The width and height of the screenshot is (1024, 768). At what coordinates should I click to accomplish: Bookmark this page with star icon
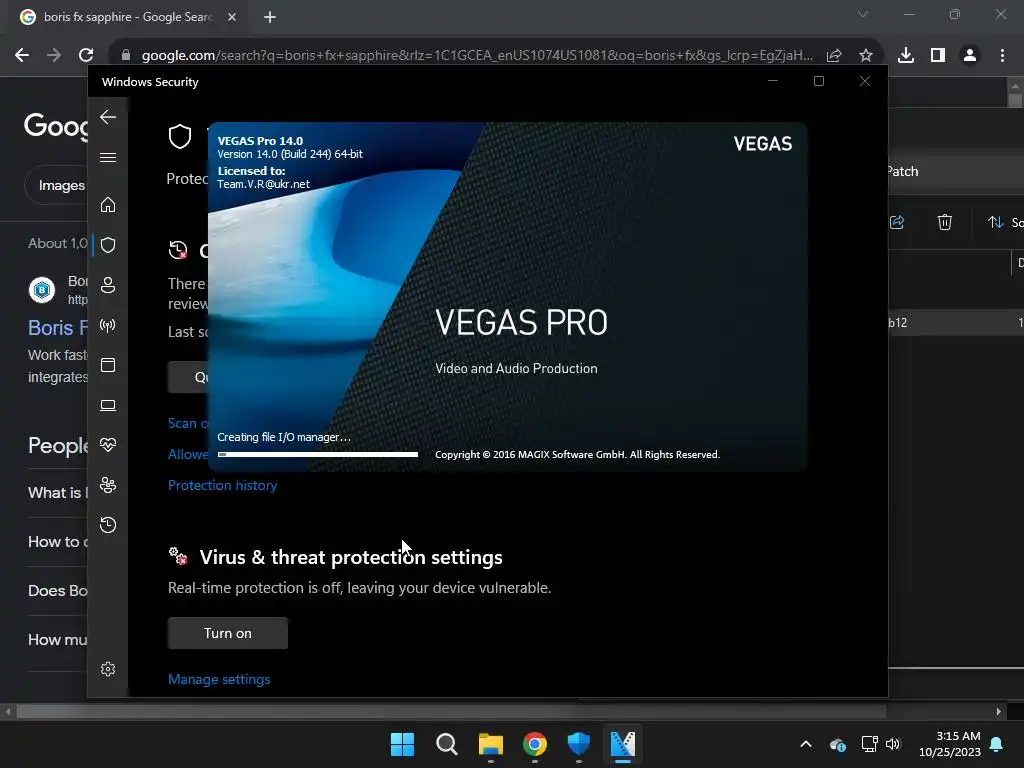click(x=866, y=56)
